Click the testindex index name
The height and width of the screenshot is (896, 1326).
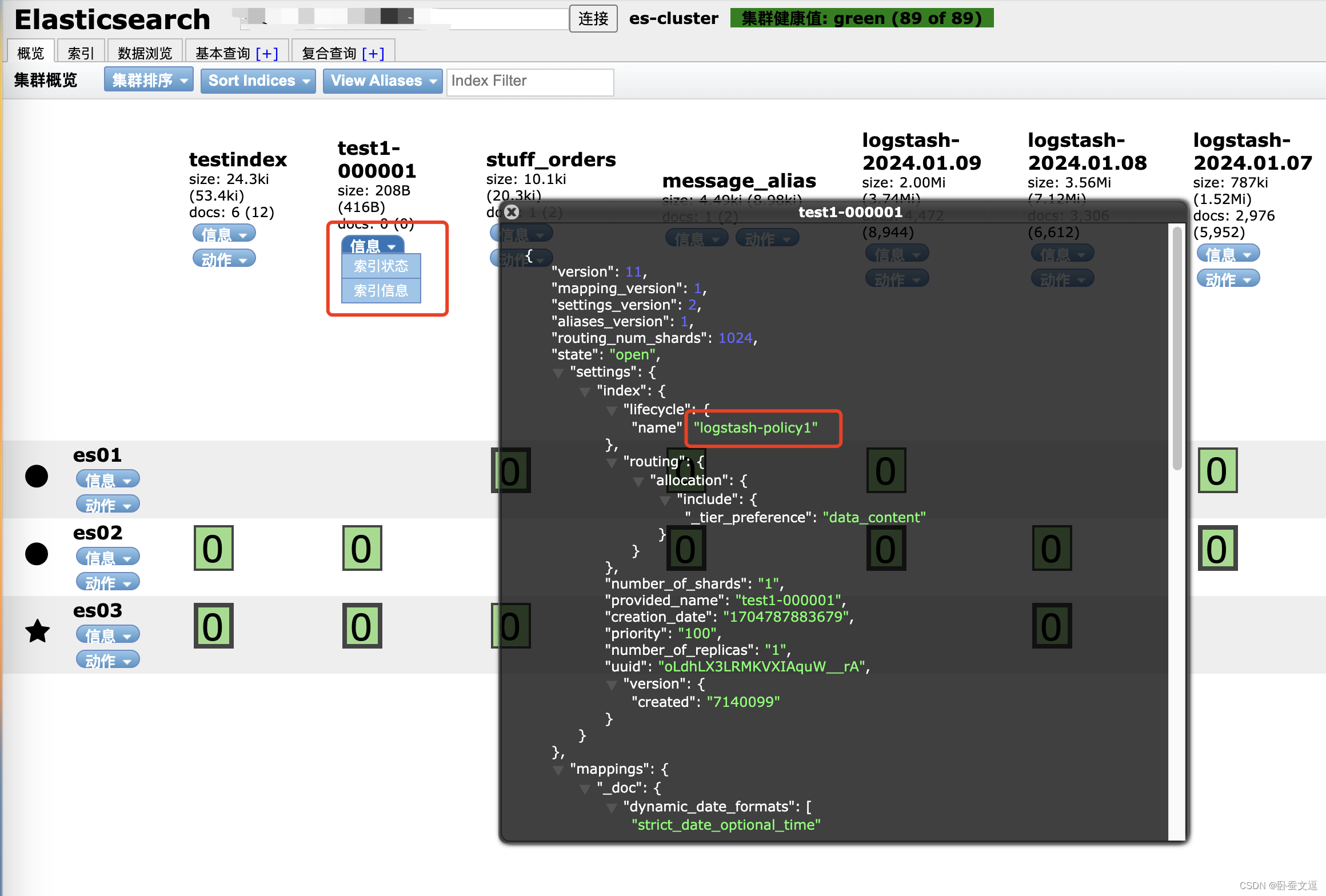(238, 159)
